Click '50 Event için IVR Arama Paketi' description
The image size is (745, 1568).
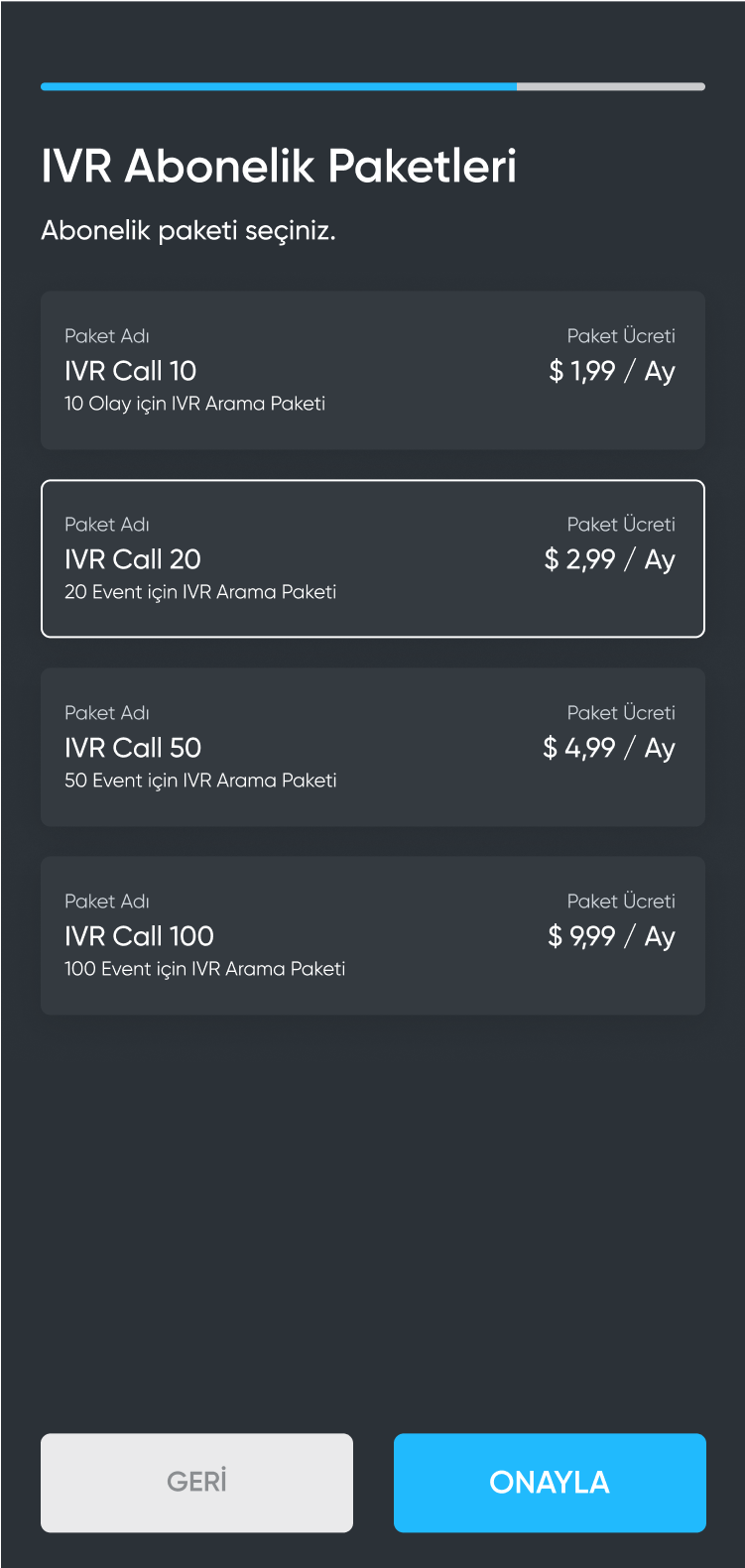pos(200,781)
